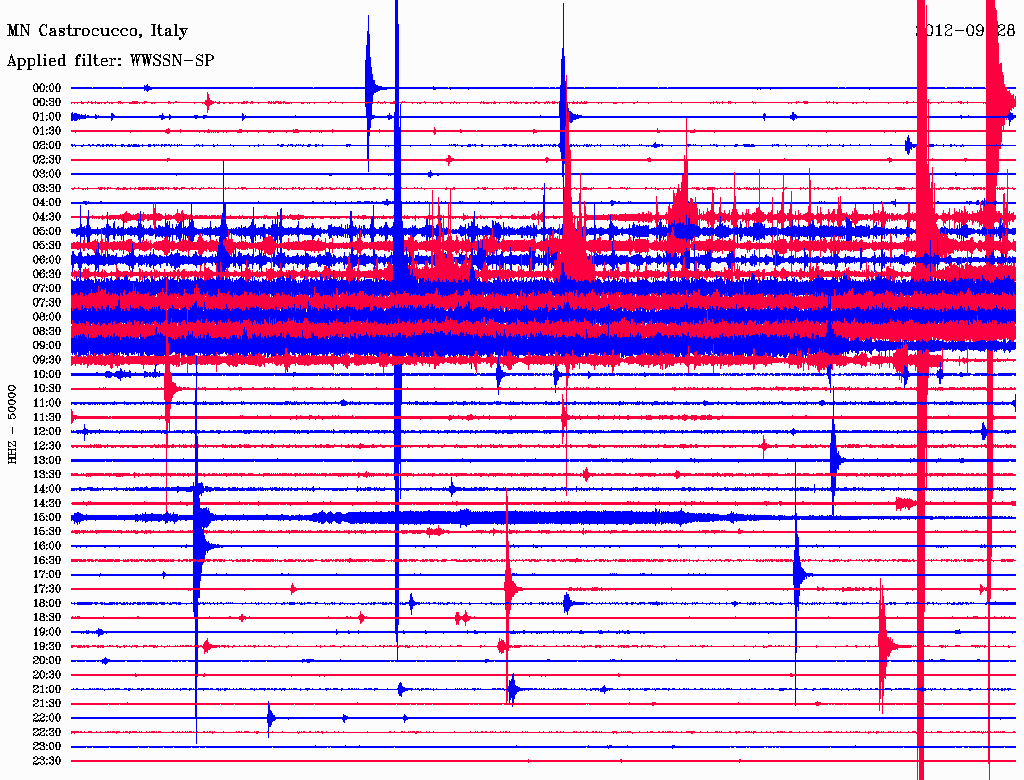Select the 23:30 time label
Image resolution: width=1024 pixels, height=780 pixels.
47,761
